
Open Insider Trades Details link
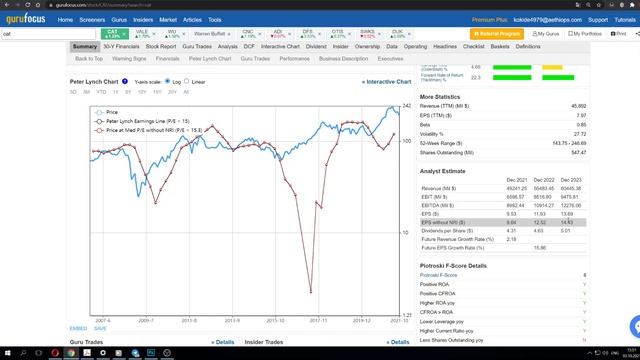tap(398, 342)
